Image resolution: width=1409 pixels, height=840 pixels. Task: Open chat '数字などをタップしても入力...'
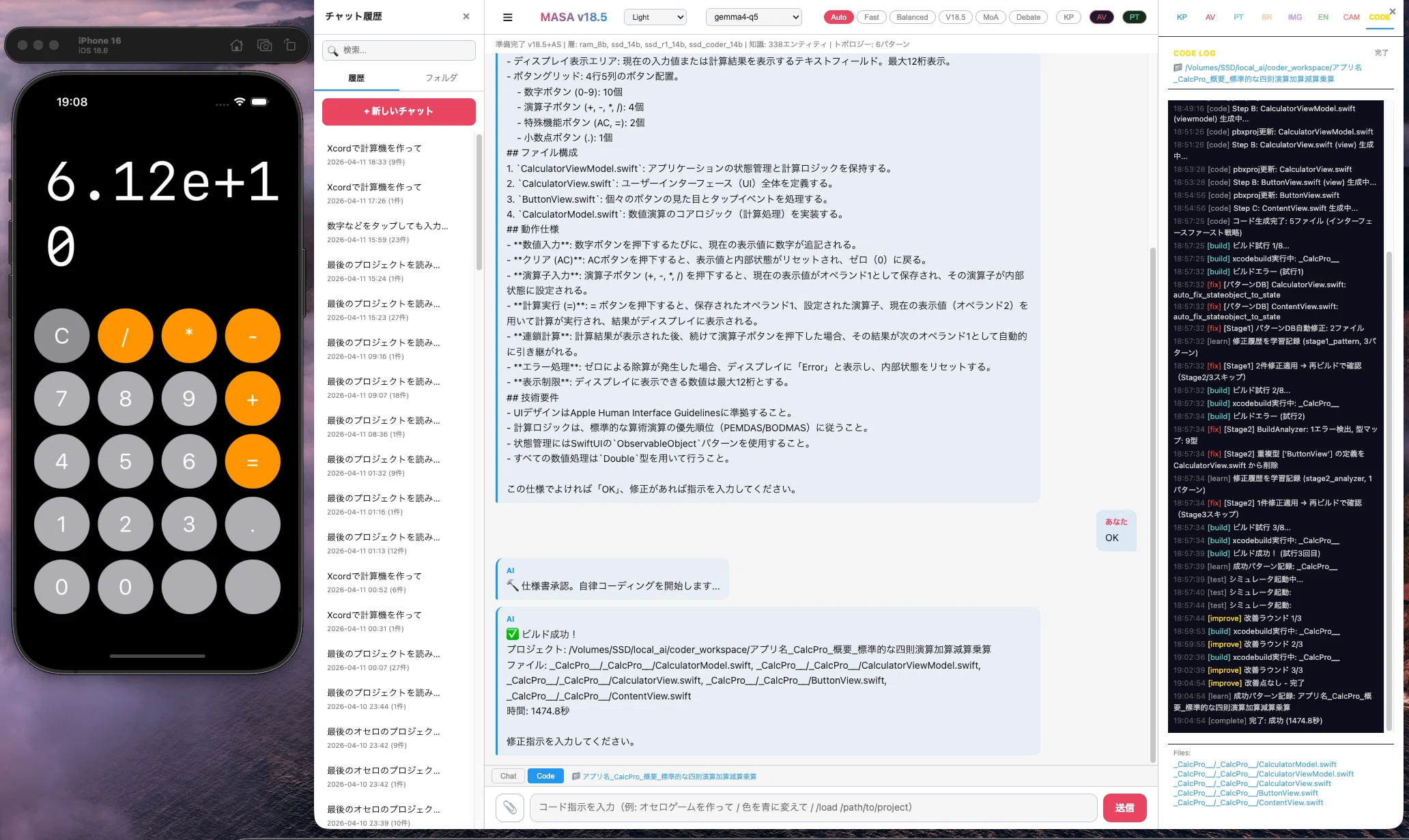click(399, 232)
